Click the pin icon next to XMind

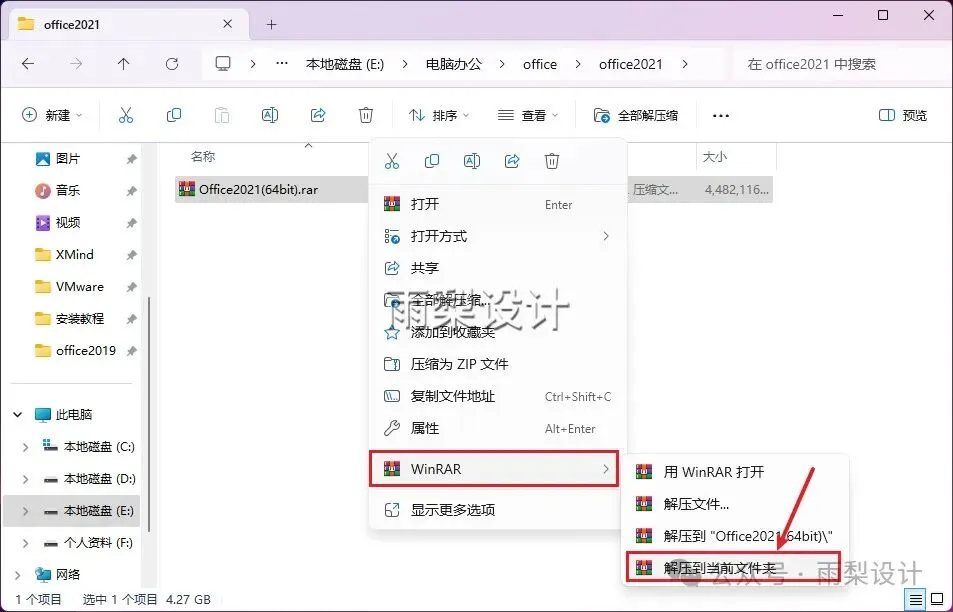tap(131, 255)
